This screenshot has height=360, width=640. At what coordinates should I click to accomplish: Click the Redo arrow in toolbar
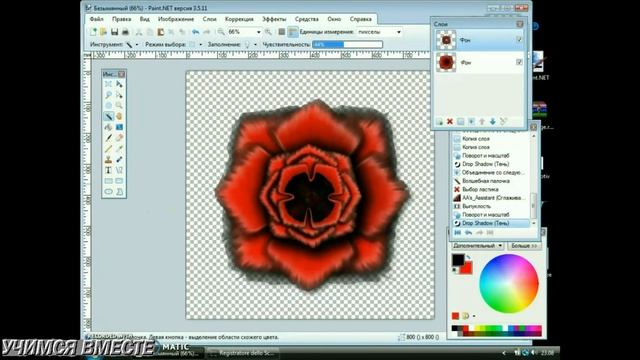coord(207,32)
